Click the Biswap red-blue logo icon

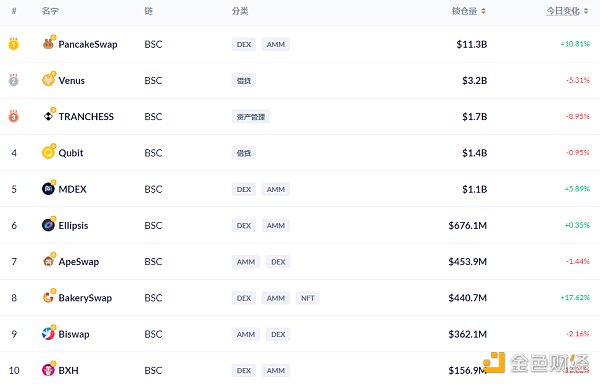point(48,334)
